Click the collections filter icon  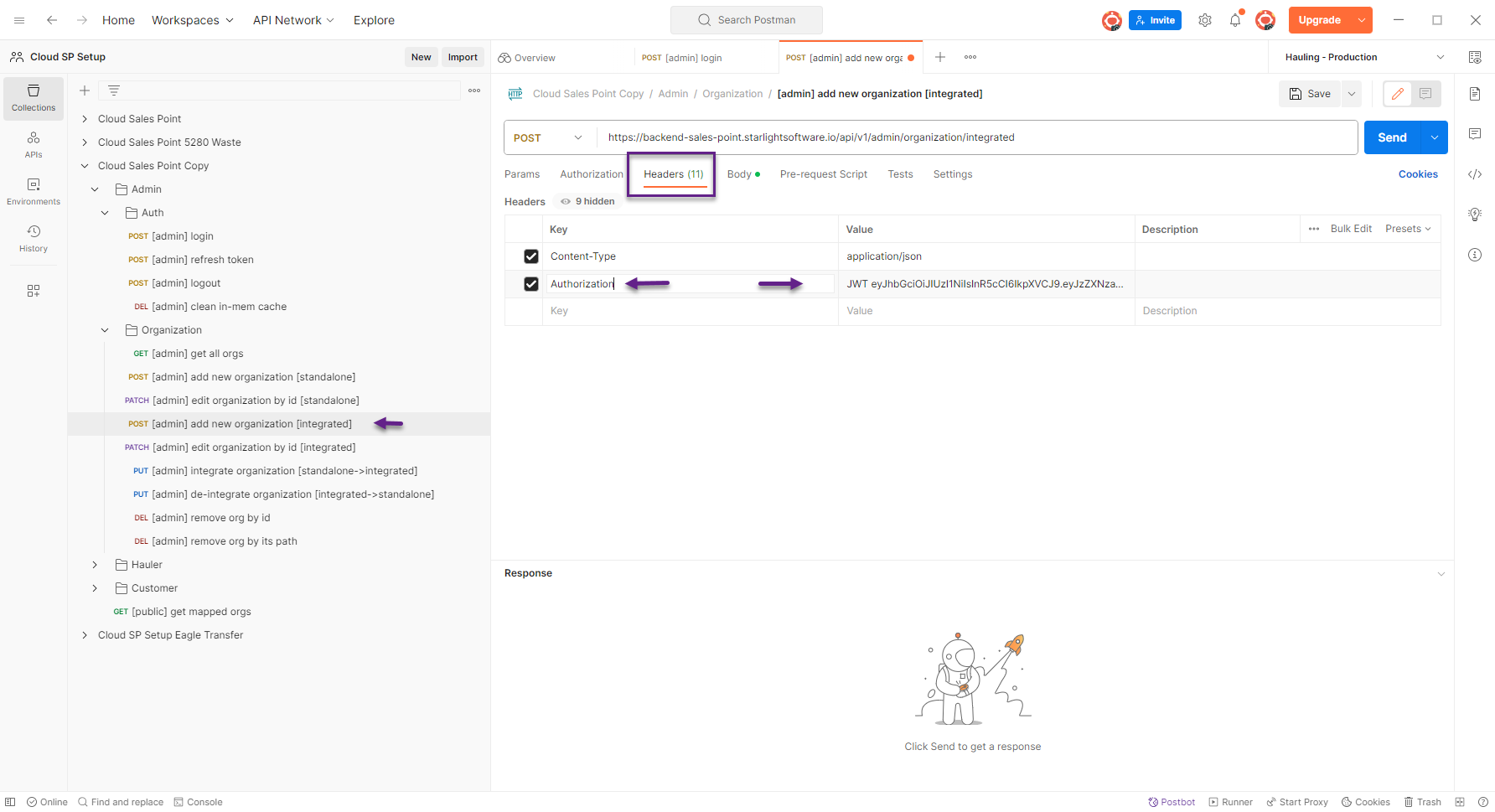tap(114, 91)
